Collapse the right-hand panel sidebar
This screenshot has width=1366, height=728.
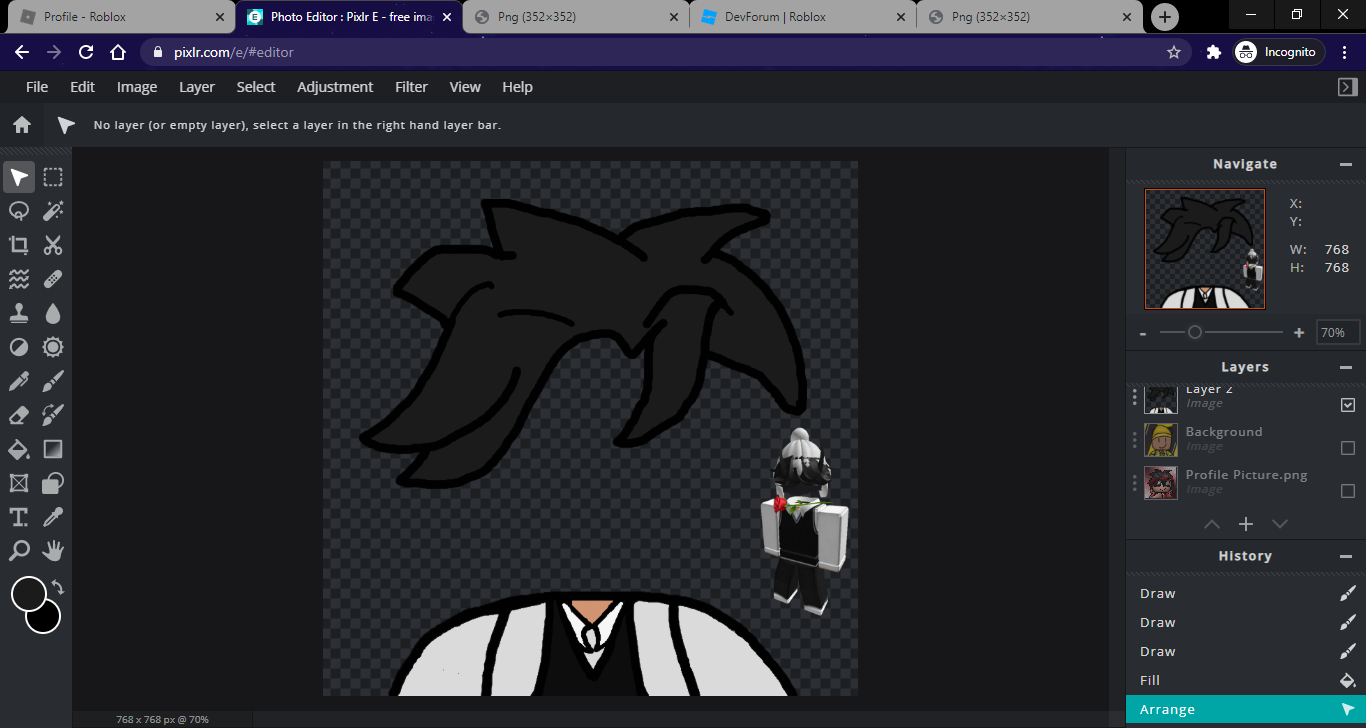(x=1347, y=87)
